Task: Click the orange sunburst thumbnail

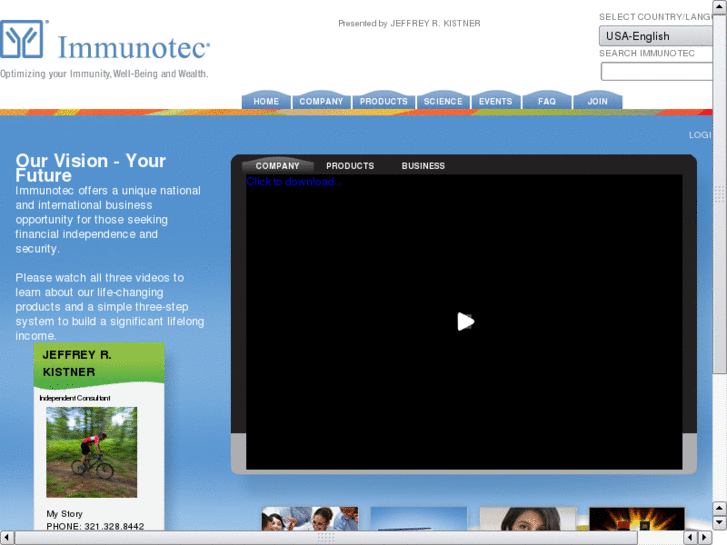Action: coord(637,519)
